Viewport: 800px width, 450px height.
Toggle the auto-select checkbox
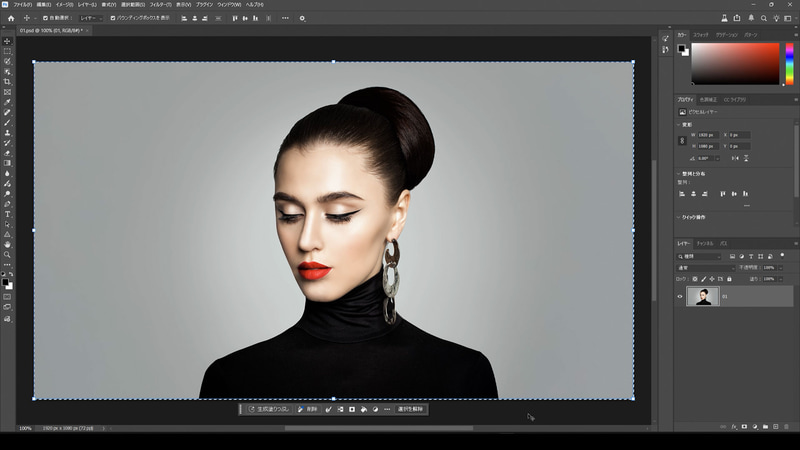pyautogui.click(x=45, y=18)
